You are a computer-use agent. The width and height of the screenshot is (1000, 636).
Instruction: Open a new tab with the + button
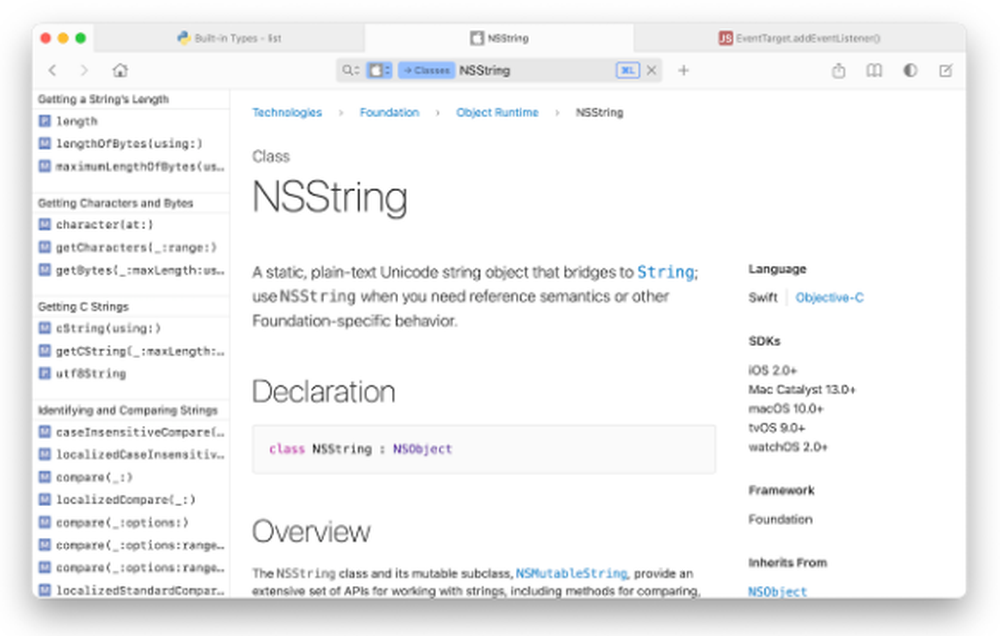tap(682, 70)
